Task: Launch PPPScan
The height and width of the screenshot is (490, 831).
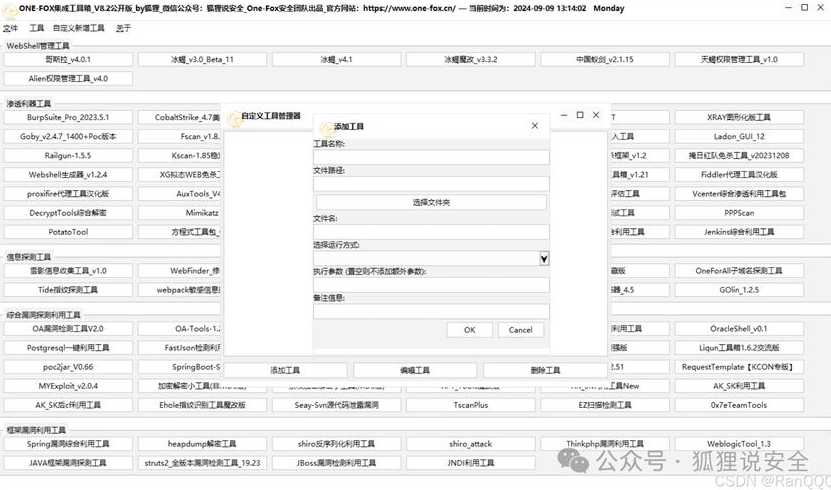Action: (x=739, y=212)
